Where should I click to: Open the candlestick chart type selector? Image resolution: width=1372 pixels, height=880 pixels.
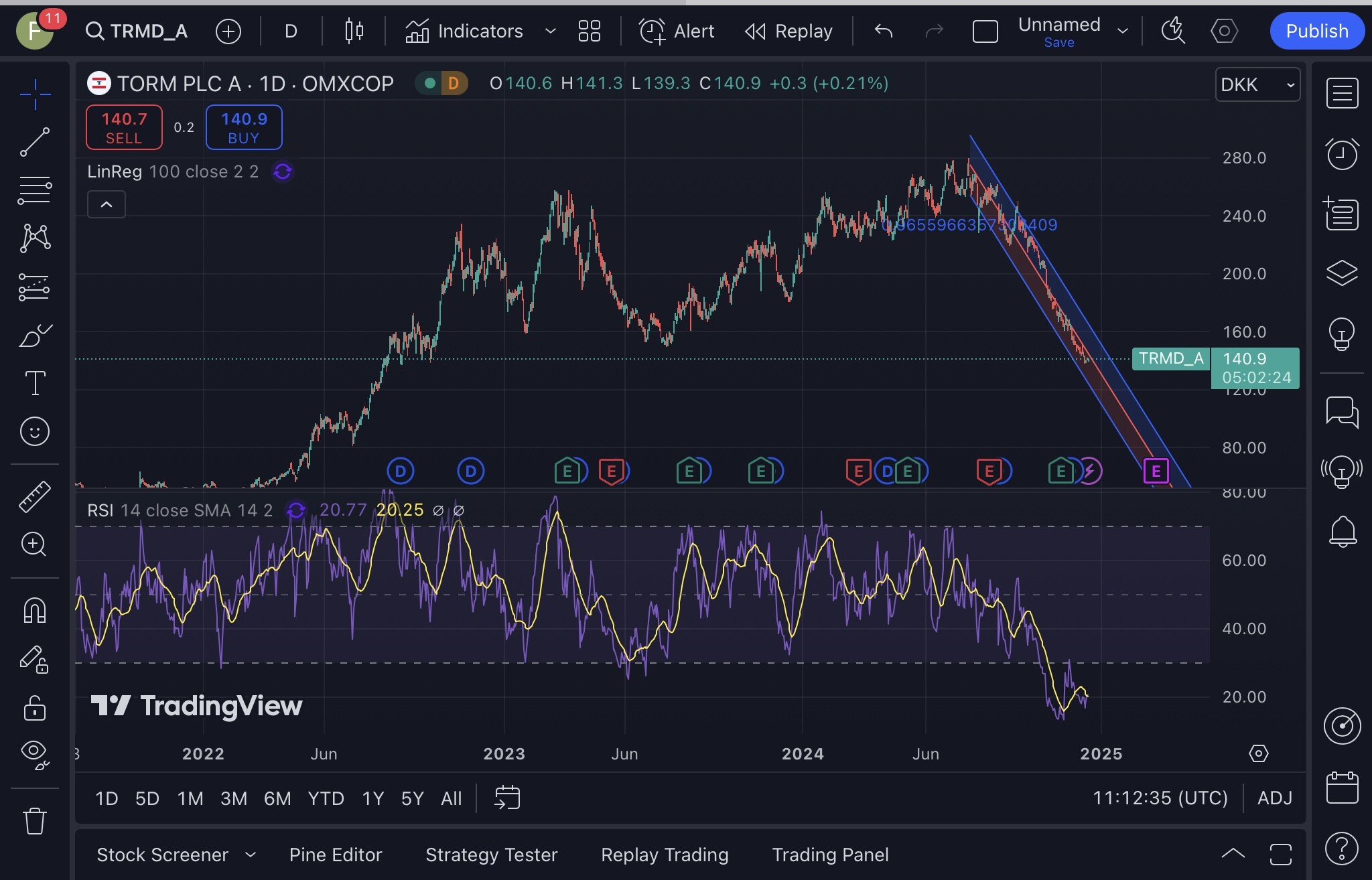[354, 31]
